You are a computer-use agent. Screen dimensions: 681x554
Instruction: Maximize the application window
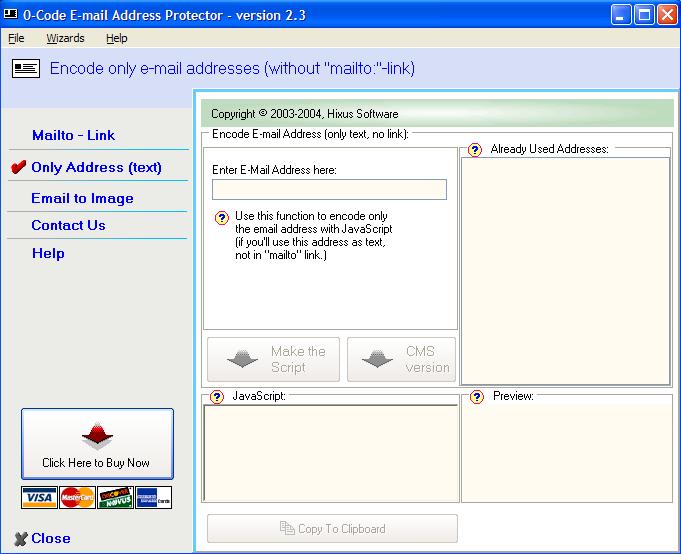[645, 15]
